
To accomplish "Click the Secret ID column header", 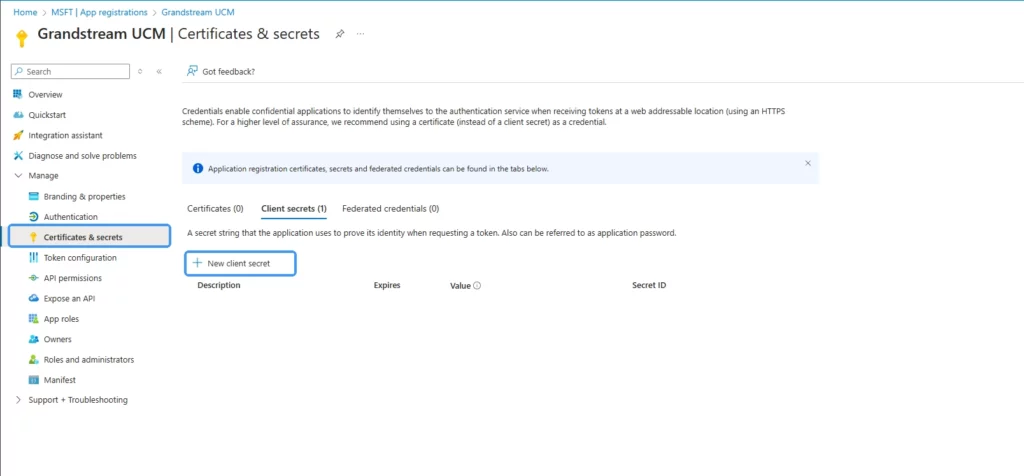I will [649, 286].
